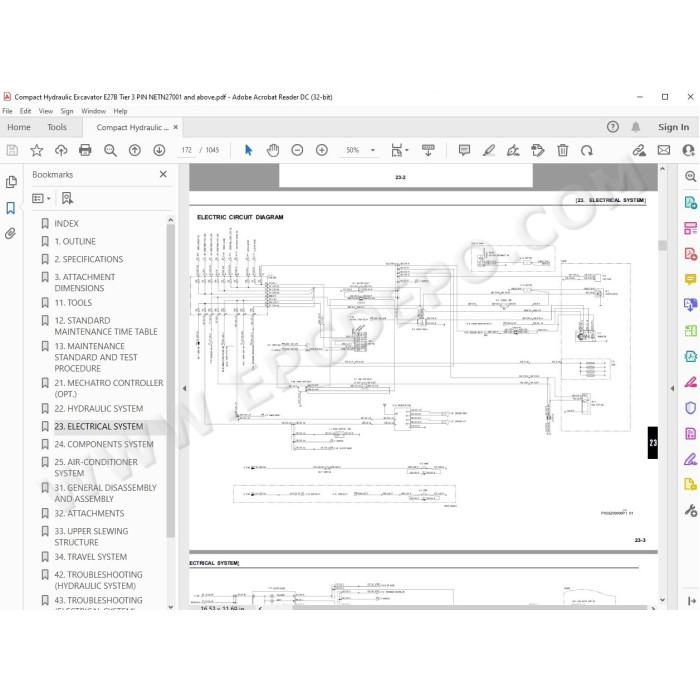Open the File menu
700x700 pixels.
pos(8,111)
